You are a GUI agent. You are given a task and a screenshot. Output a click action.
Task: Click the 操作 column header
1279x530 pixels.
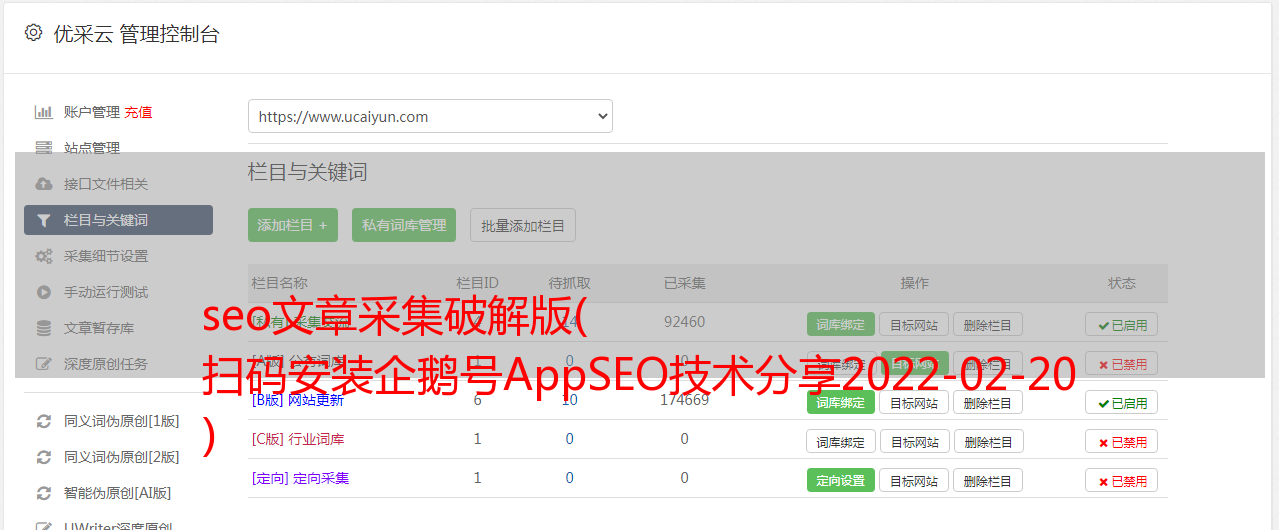(914, 283)
